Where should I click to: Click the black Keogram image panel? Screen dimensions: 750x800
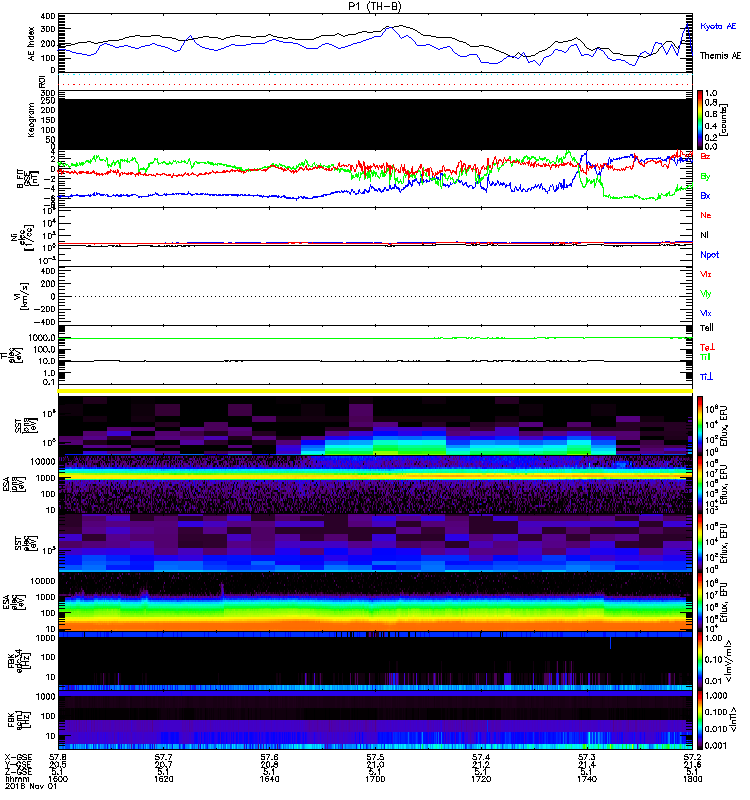click(x=376, y=124)
